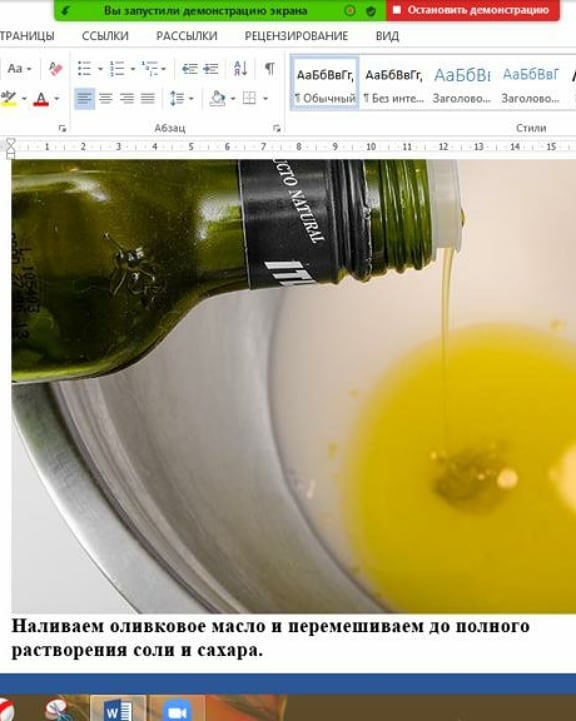Open shading color dropdown arrow
This screenshot has width=576, height=721.
point(233,98)
